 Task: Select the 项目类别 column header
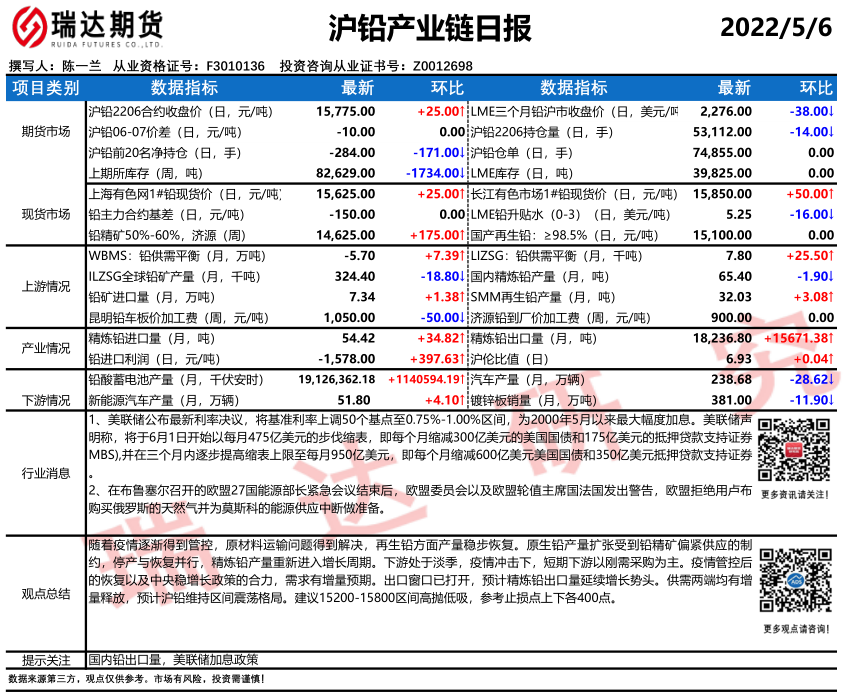click(x=45, y=88)
